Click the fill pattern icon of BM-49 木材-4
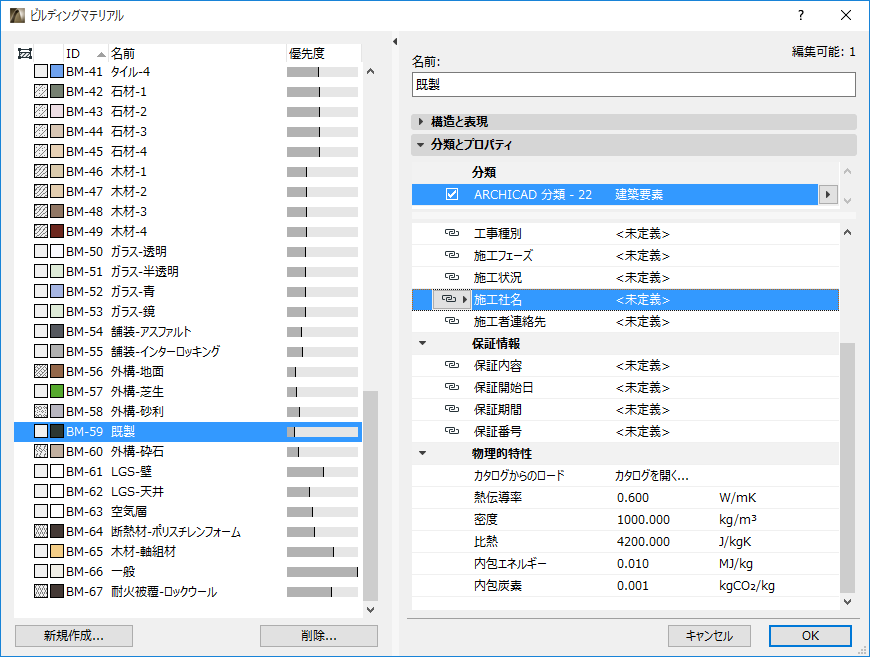Image resolution: width=870 pixels, height=657 pixels. (x=41, y=231)
